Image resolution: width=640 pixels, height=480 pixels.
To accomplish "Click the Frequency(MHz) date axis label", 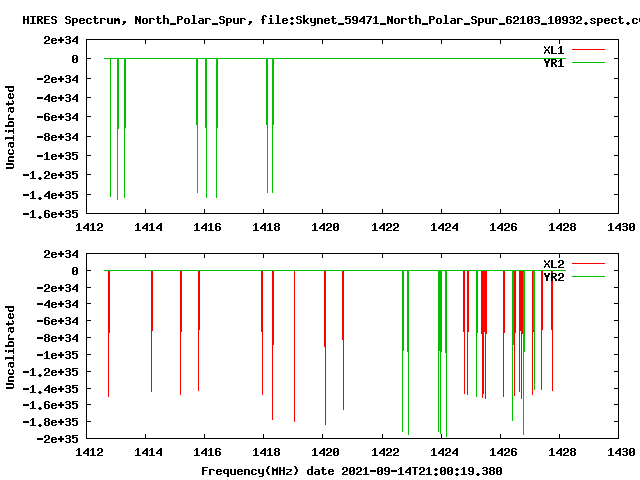I will [351, 471].
